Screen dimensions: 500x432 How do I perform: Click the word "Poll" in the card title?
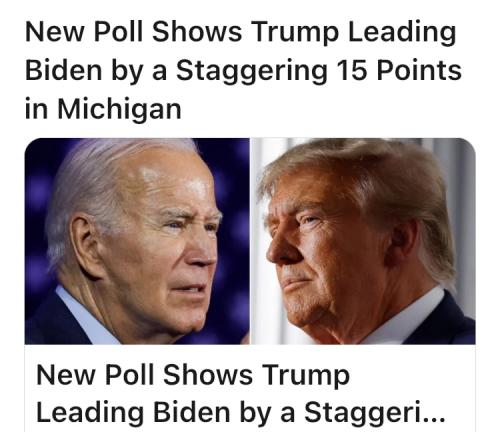[129, 375]
